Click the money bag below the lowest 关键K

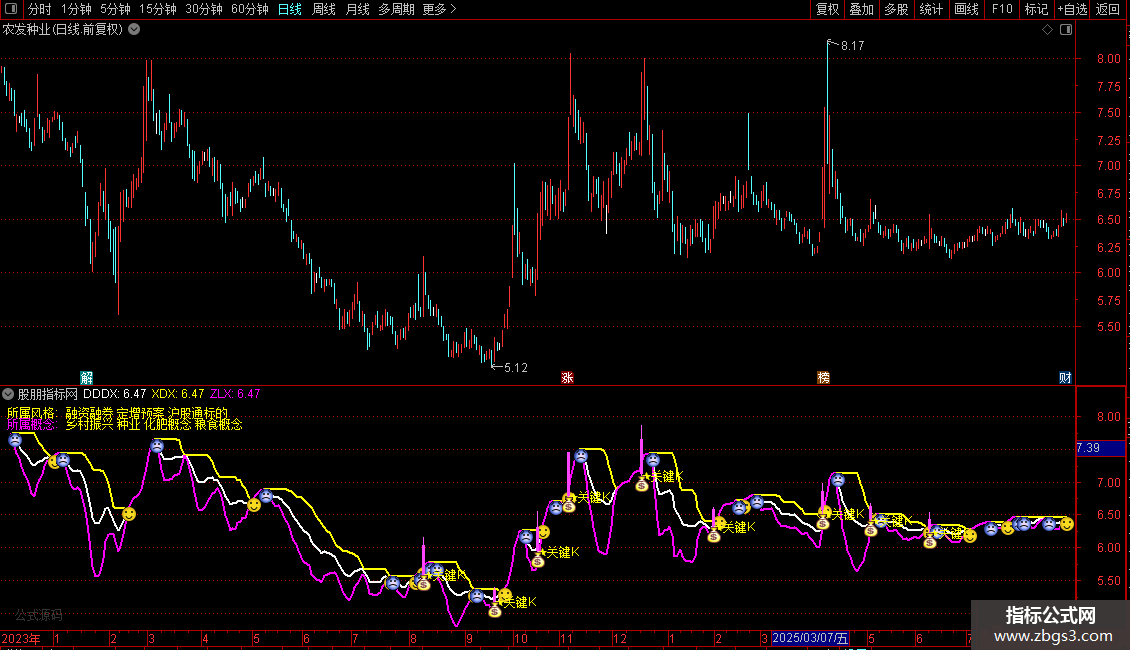(494, 611)
